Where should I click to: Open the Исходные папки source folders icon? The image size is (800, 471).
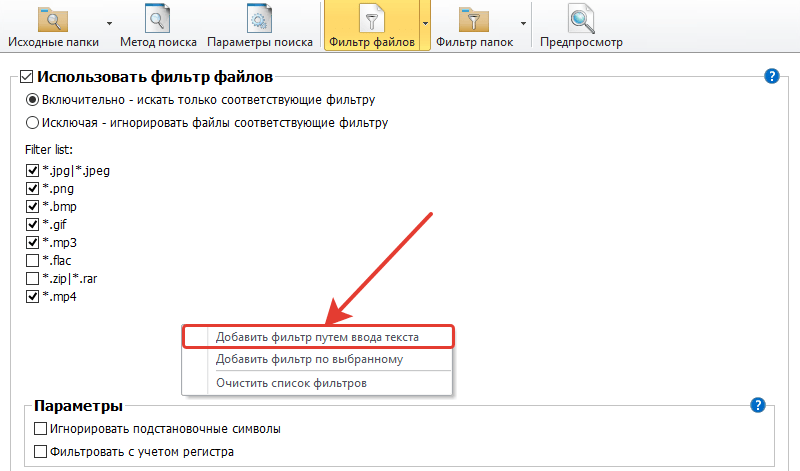point(53,19)
